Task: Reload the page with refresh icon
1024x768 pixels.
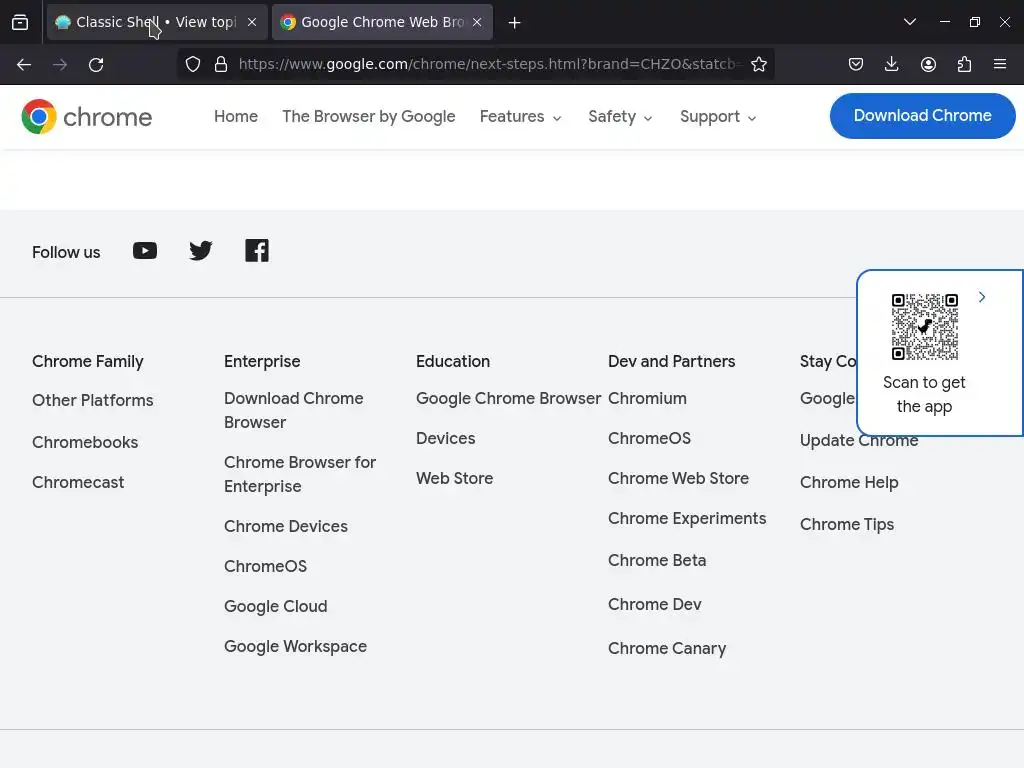Action: point(96,65)
